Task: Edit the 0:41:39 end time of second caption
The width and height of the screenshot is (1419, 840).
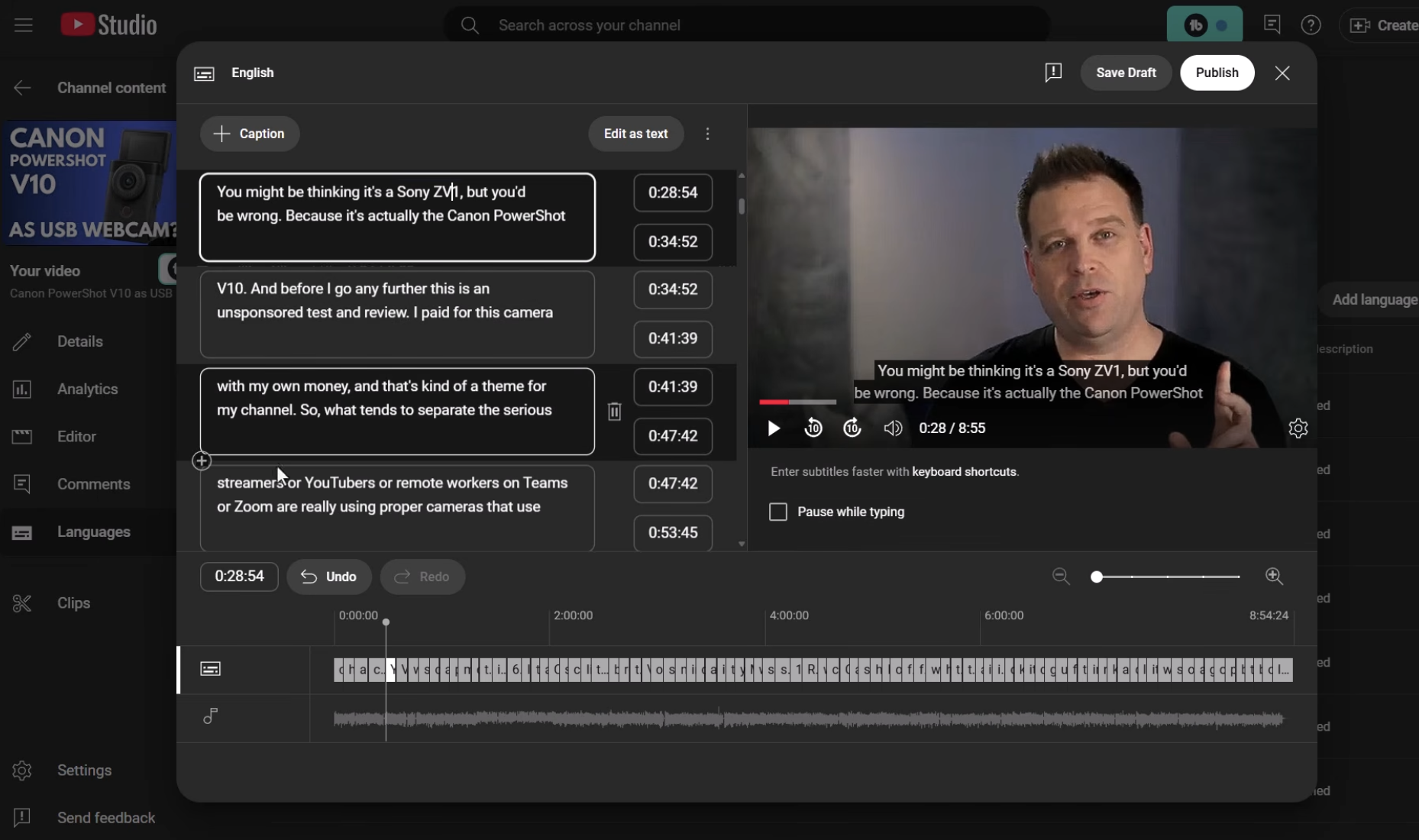Action: [673, 339]
